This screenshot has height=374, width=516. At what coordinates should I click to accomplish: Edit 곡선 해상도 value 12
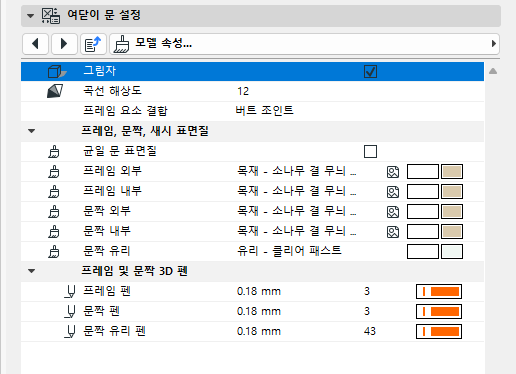[243, 91]
